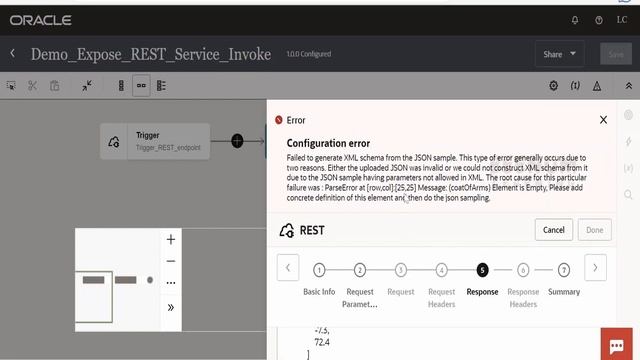The image size is (640, 360).
Task: Go back using the arrow beside integration name
Action: [13, 53]
